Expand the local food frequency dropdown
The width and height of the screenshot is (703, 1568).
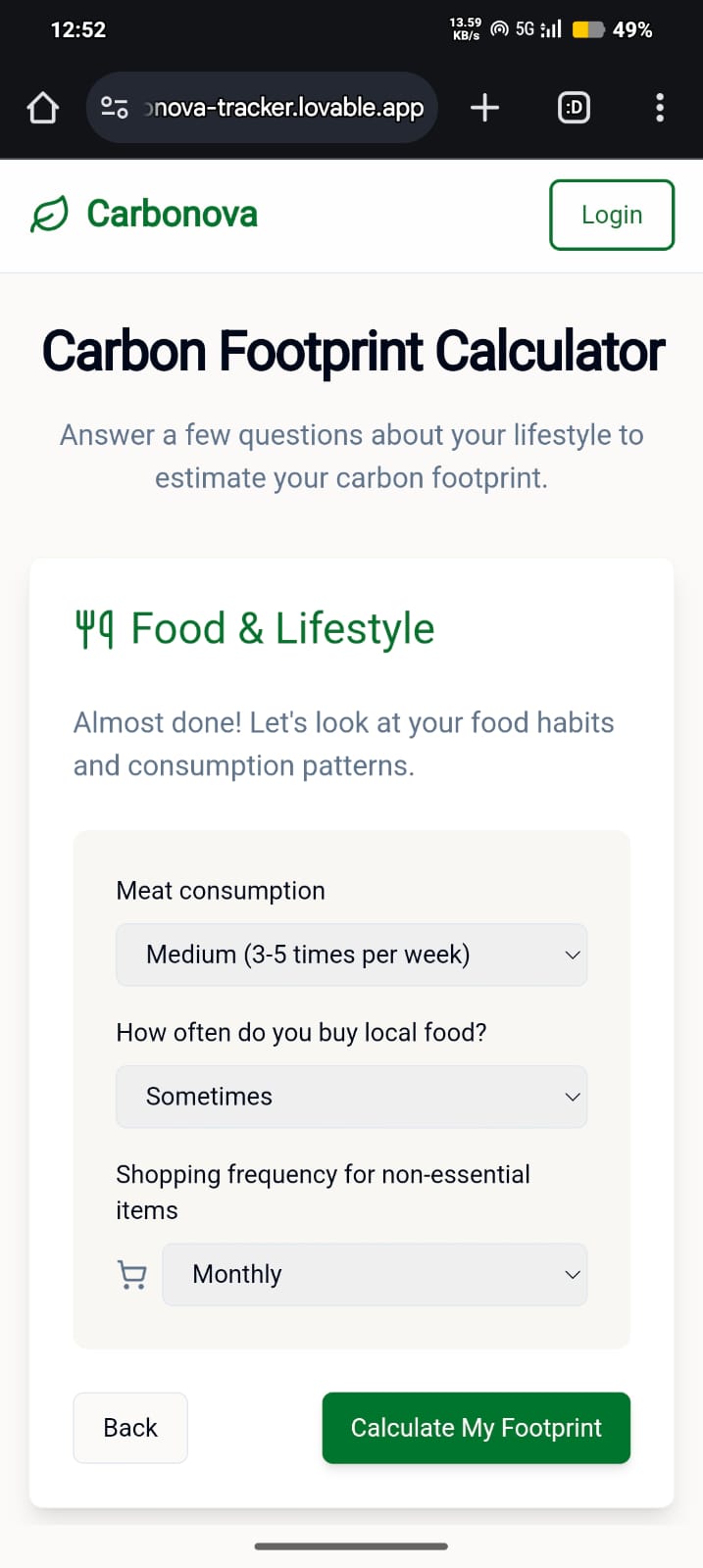[x=351, y=1097]
